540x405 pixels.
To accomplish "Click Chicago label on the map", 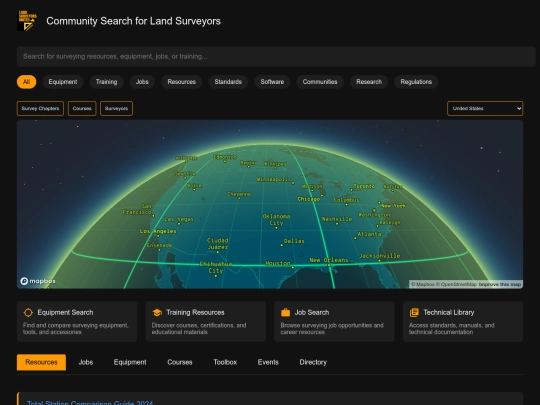I will pyautogui.click(x=309, y=199).
